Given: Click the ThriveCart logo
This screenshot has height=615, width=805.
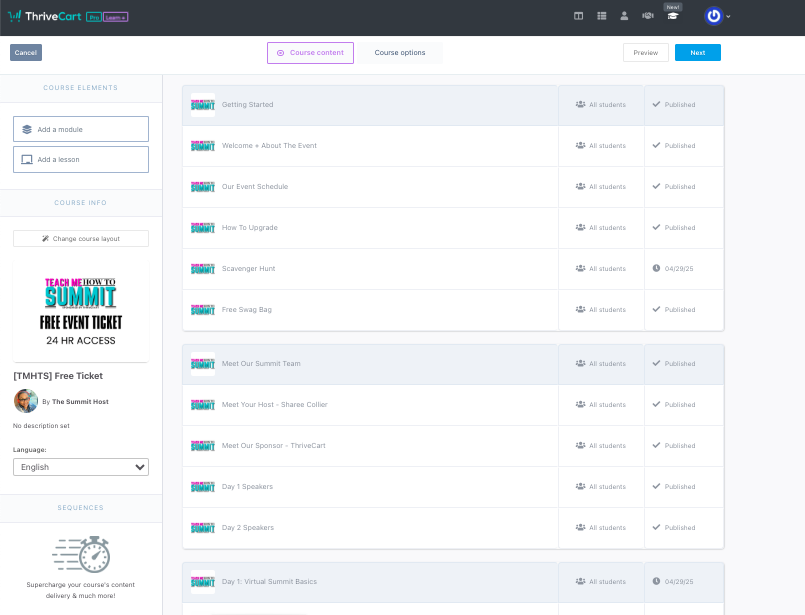Looking at the screenshot, I should point(45,16).
